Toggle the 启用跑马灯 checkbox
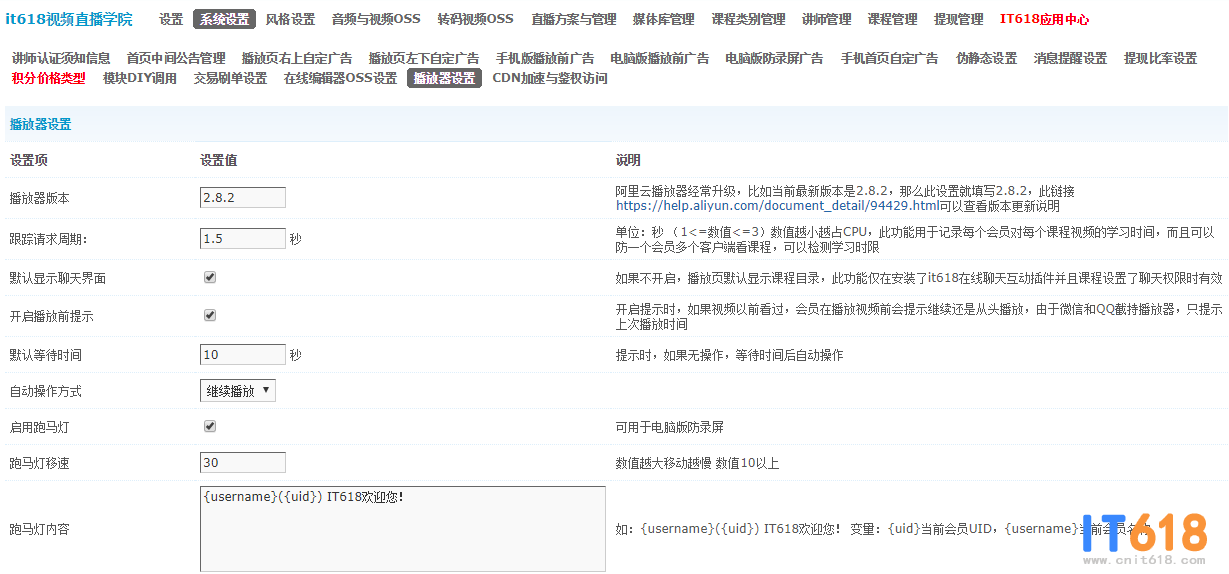 (210, 426)
